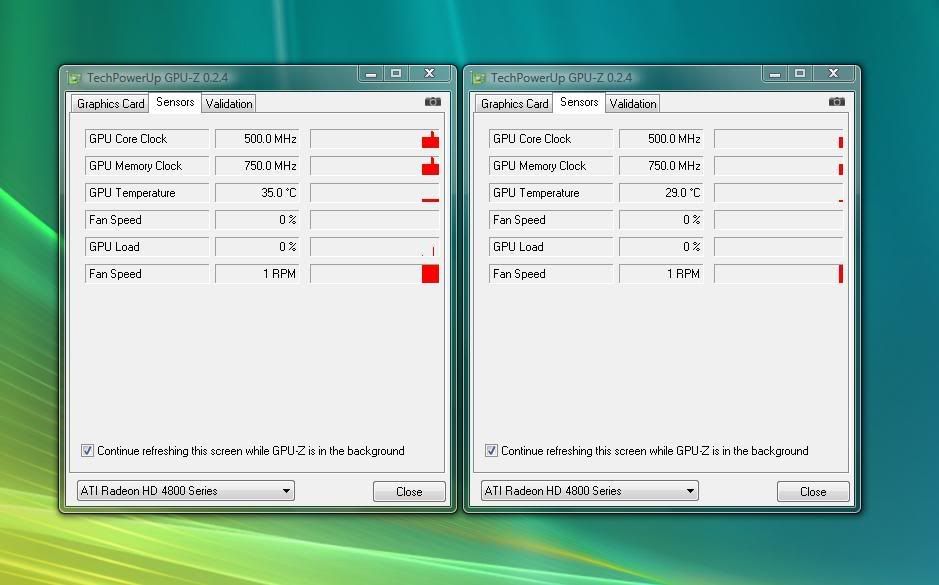Open ATI Radeon HD 4800 dropdown in left window

click(186, 491)
